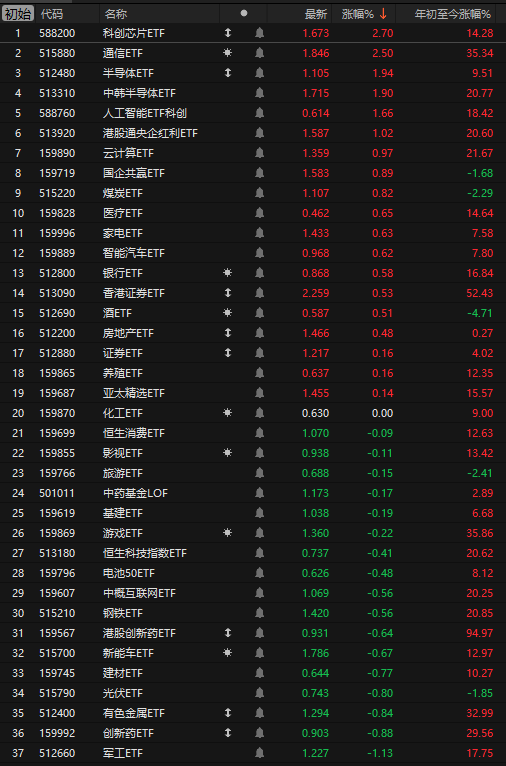Sort by the 最新 column header
Screen dimensions: 506x766
coord(316,14)
